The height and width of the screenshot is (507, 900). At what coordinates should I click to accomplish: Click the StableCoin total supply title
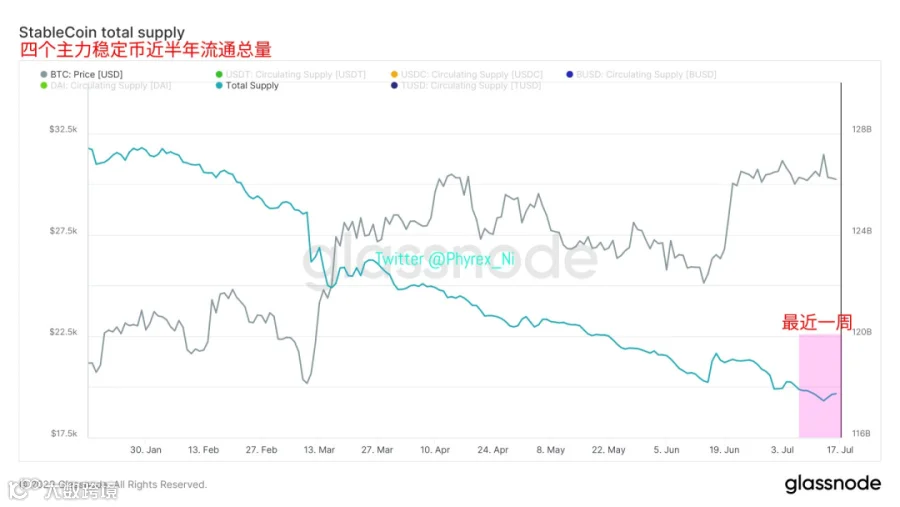tap(102, 32)
